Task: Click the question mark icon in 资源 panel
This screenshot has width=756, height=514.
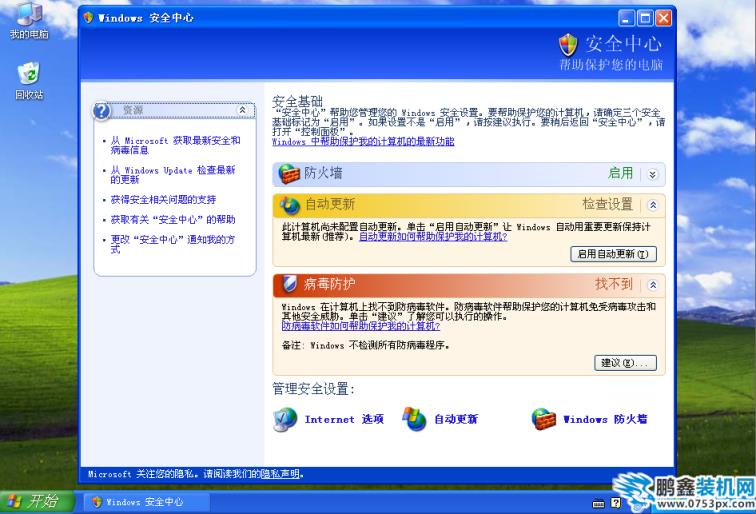Action: [x=102, y=111]
